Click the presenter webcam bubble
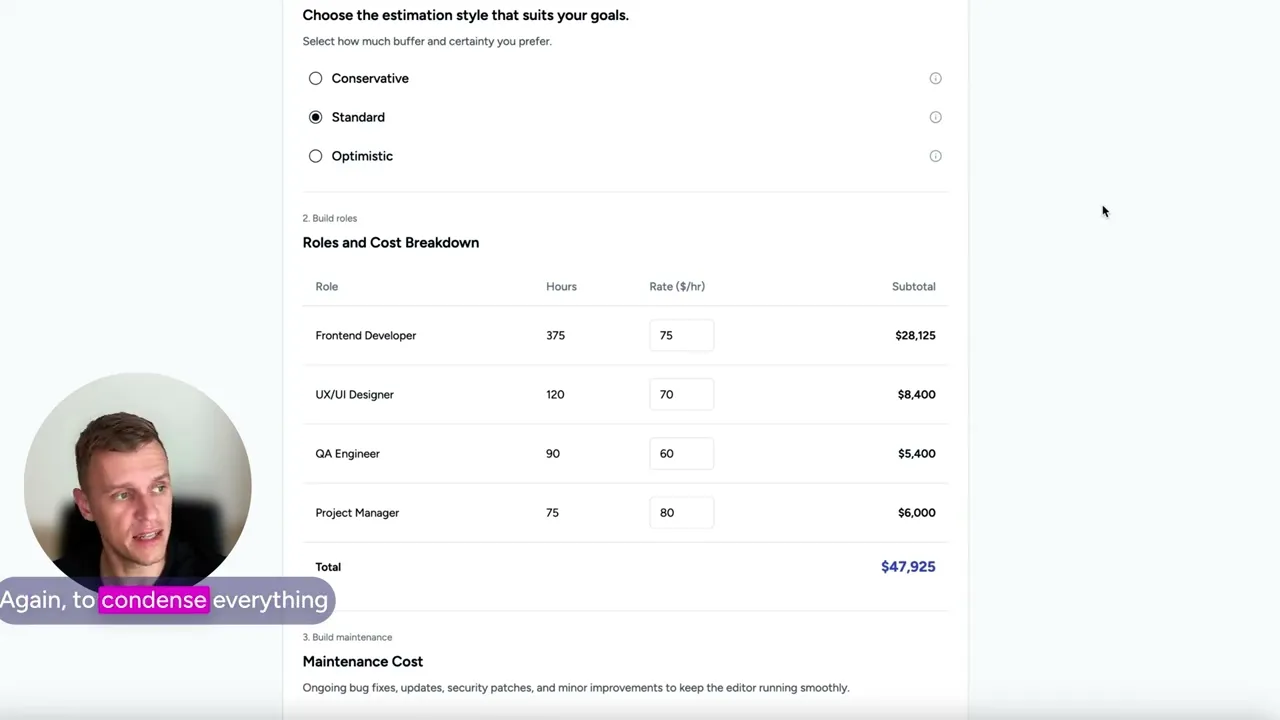The height and width of the screenshot is (720, 1280). [x=138, y=485]
